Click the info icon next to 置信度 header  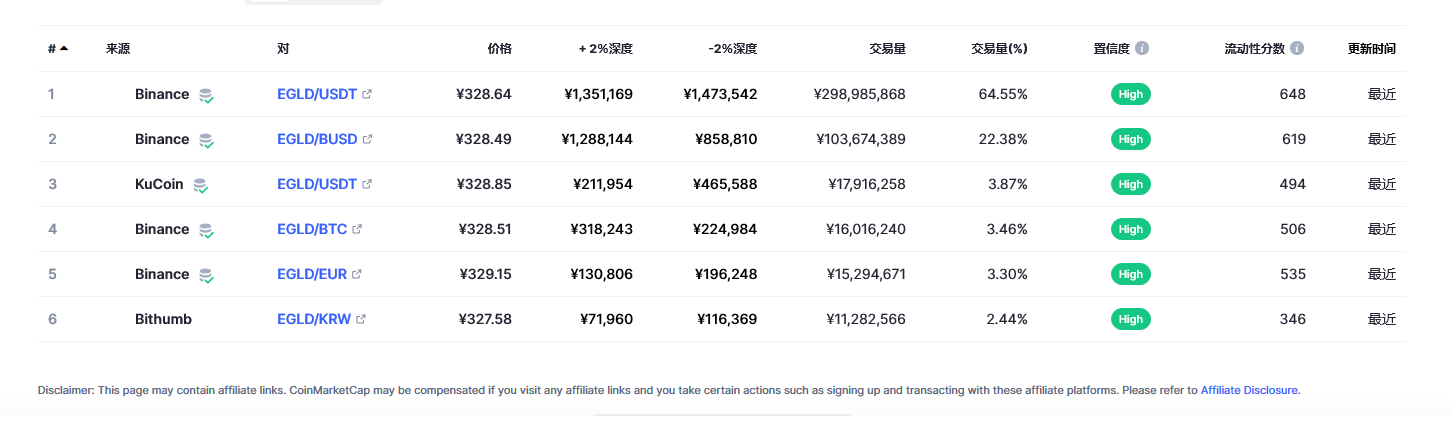(x=1142, y=48)
